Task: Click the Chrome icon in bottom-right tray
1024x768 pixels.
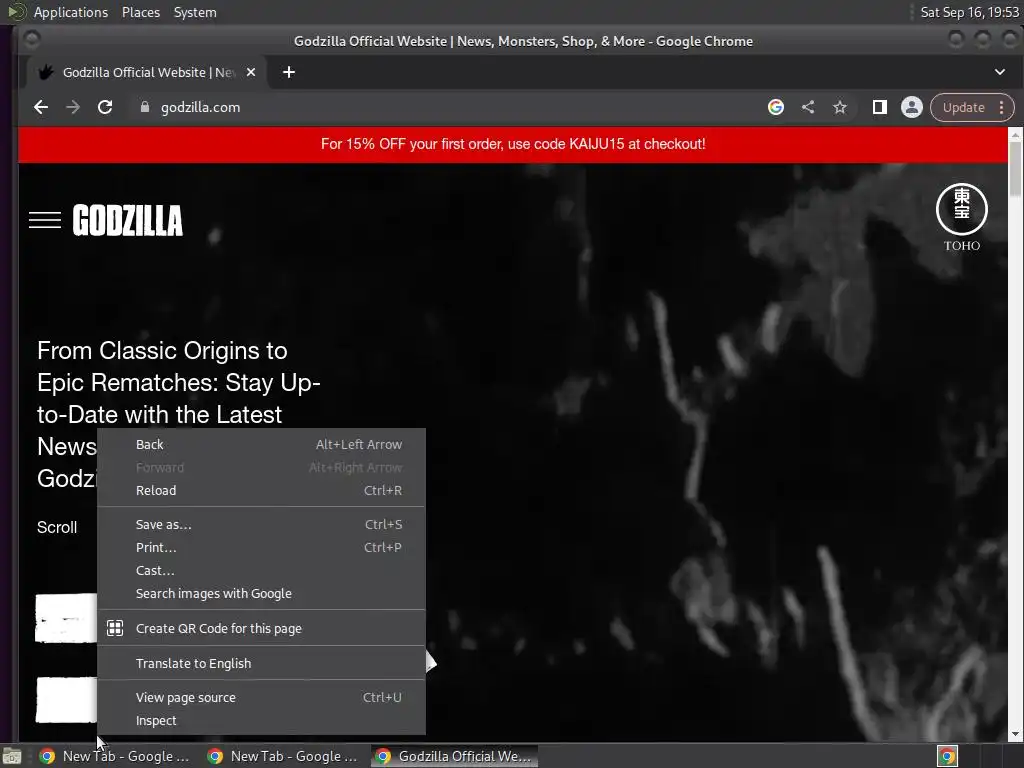Action: point(947,756)
